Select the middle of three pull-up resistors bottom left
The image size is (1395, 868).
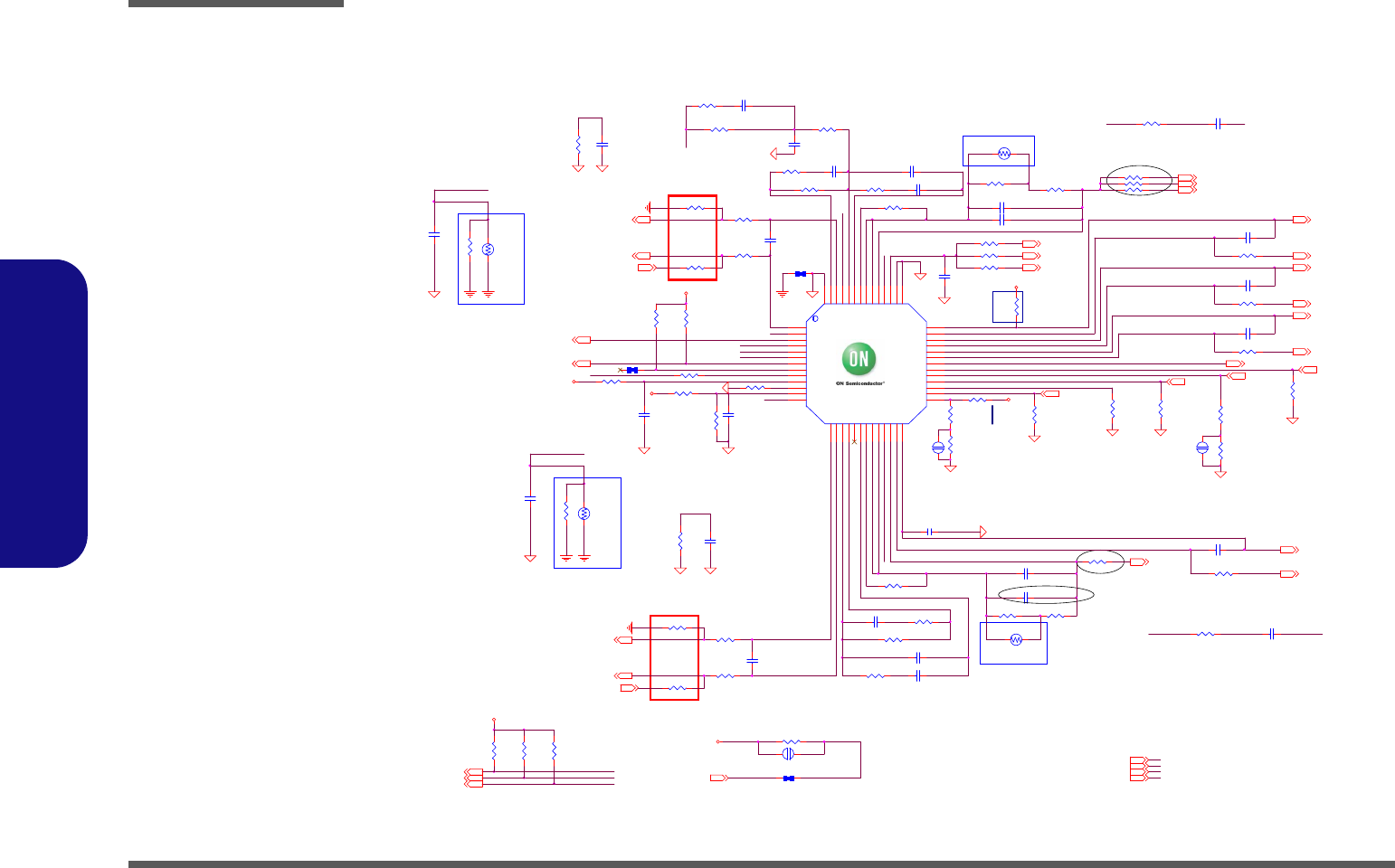point(524,751)
